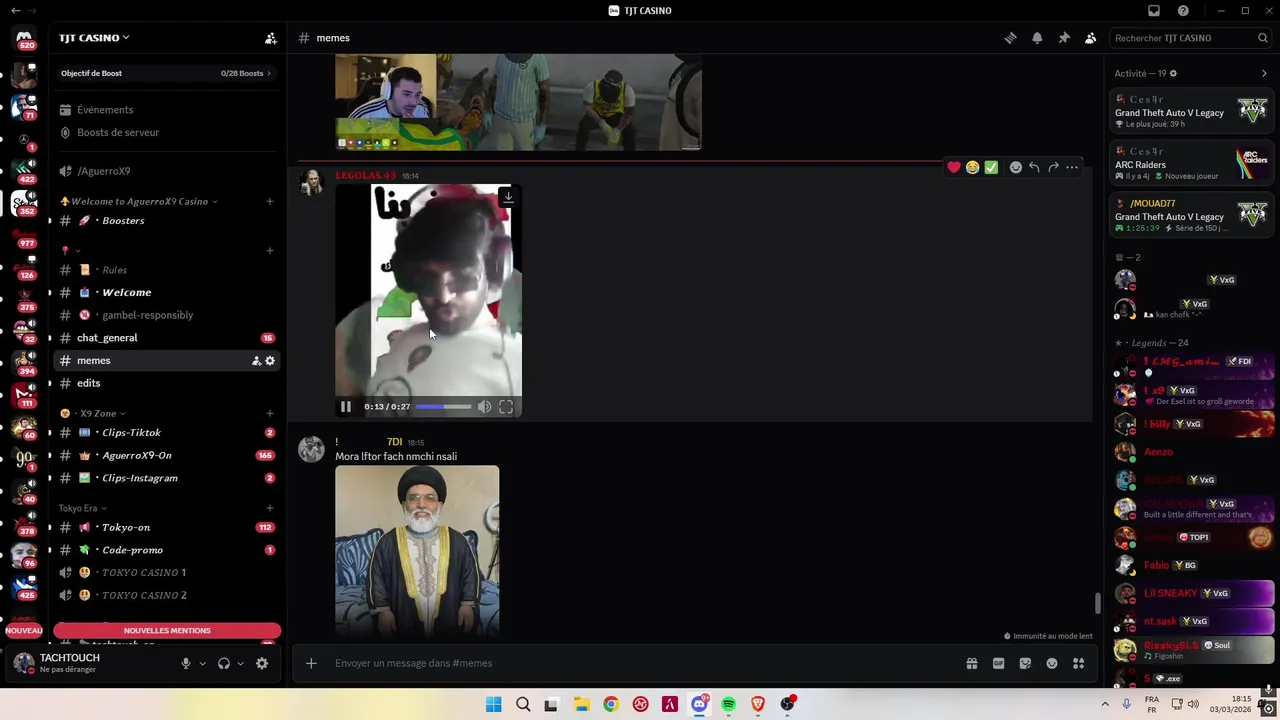
Task: Open attachment plus button in message bar
Action: tap(311, 663)
